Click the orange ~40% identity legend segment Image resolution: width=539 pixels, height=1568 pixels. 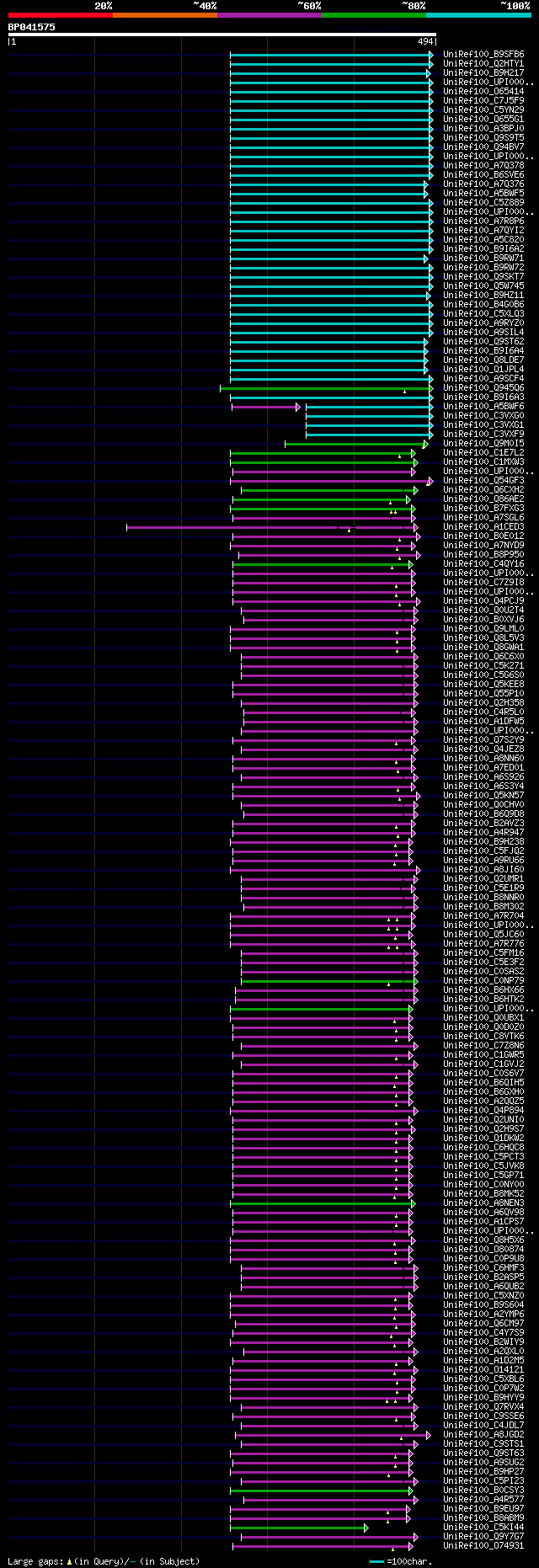click(165, 15)
